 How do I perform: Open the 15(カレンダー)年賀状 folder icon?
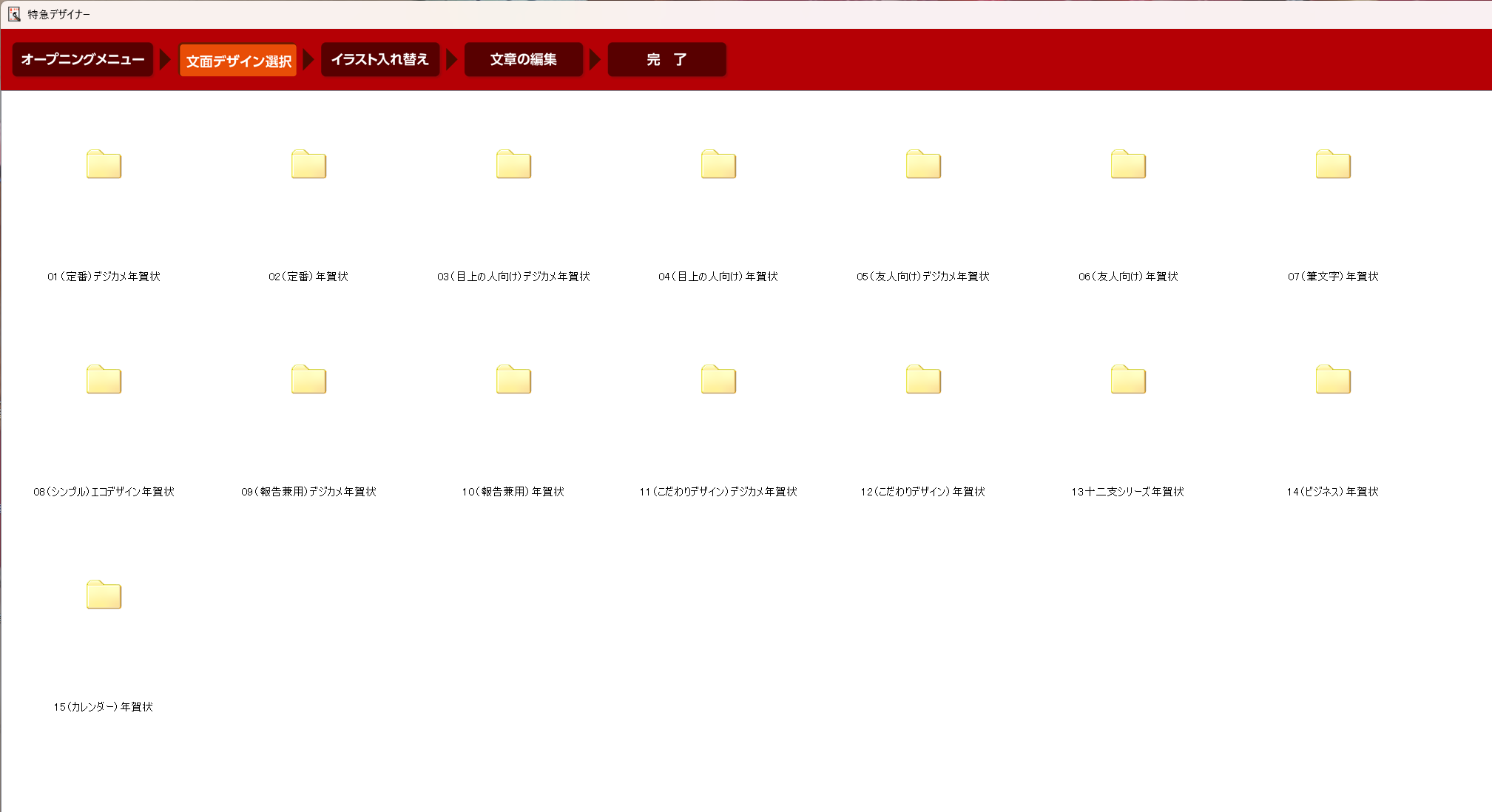[x=104, y=595]
